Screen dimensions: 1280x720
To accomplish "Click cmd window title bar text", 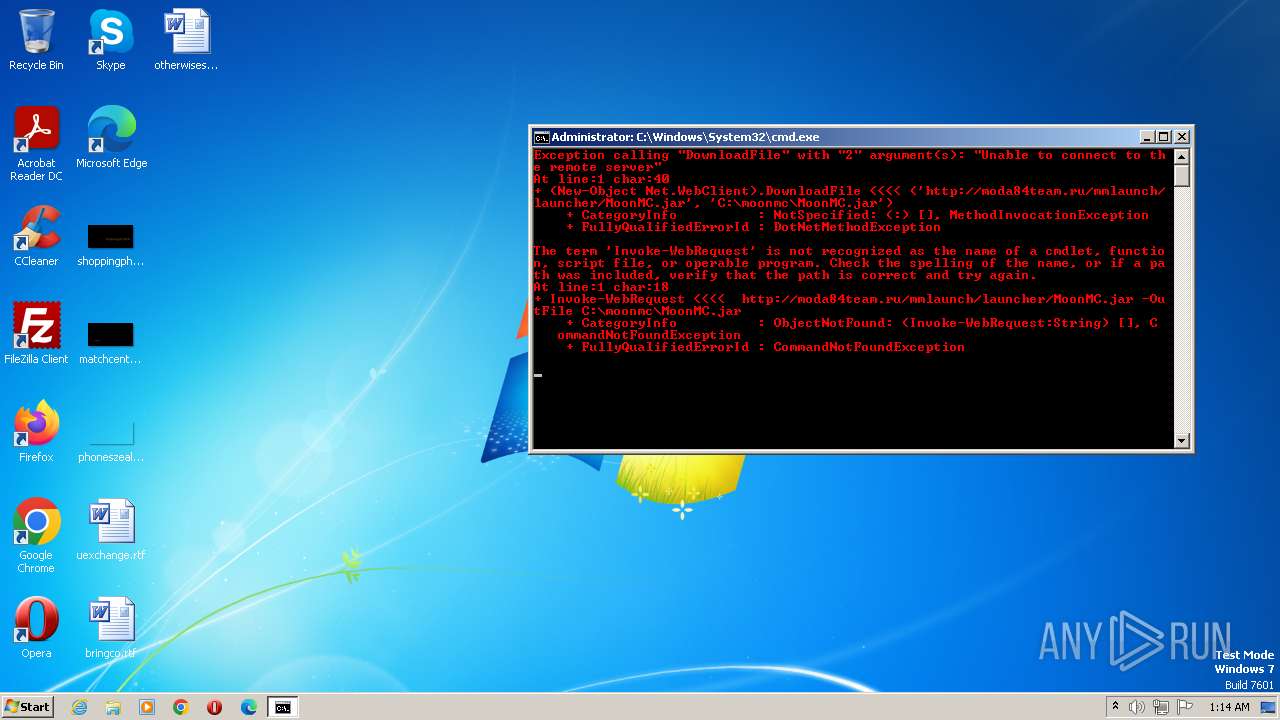I will (685, 137).
